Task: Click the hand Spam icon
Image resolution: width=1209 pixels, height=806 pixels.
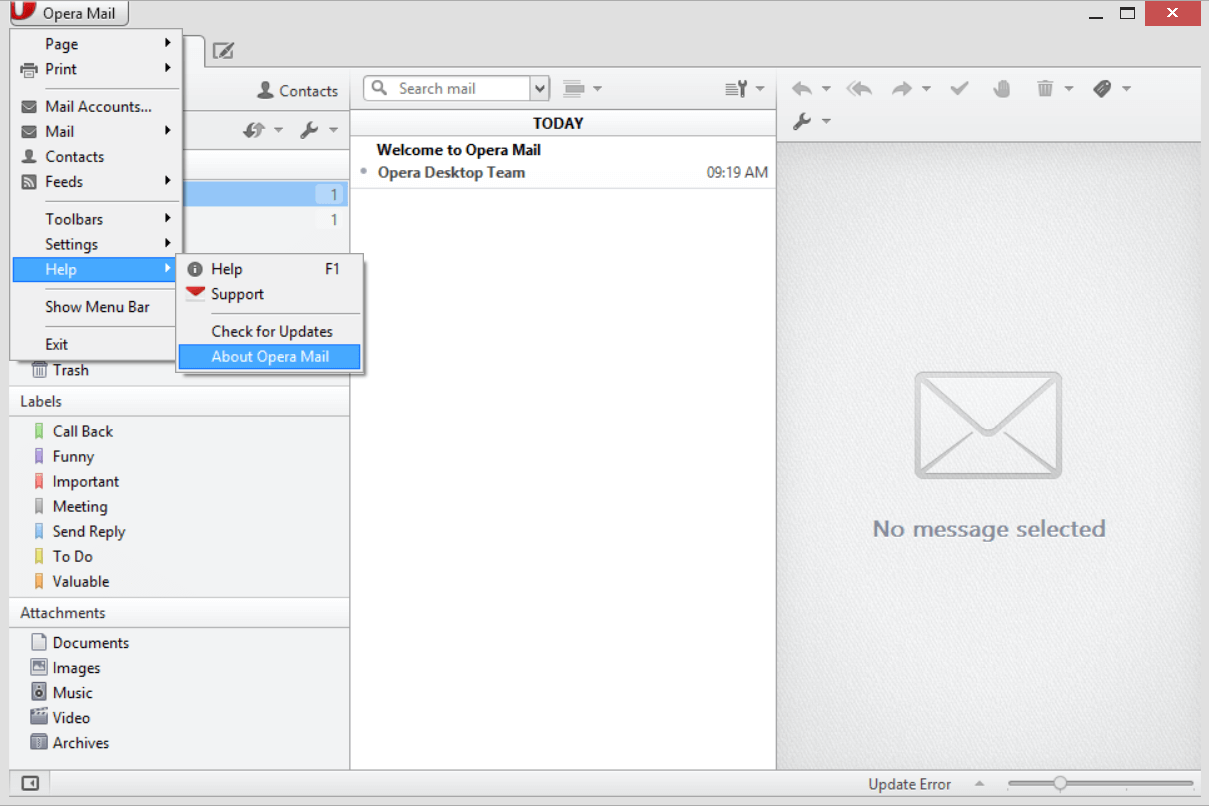Action: [1002, 88]
